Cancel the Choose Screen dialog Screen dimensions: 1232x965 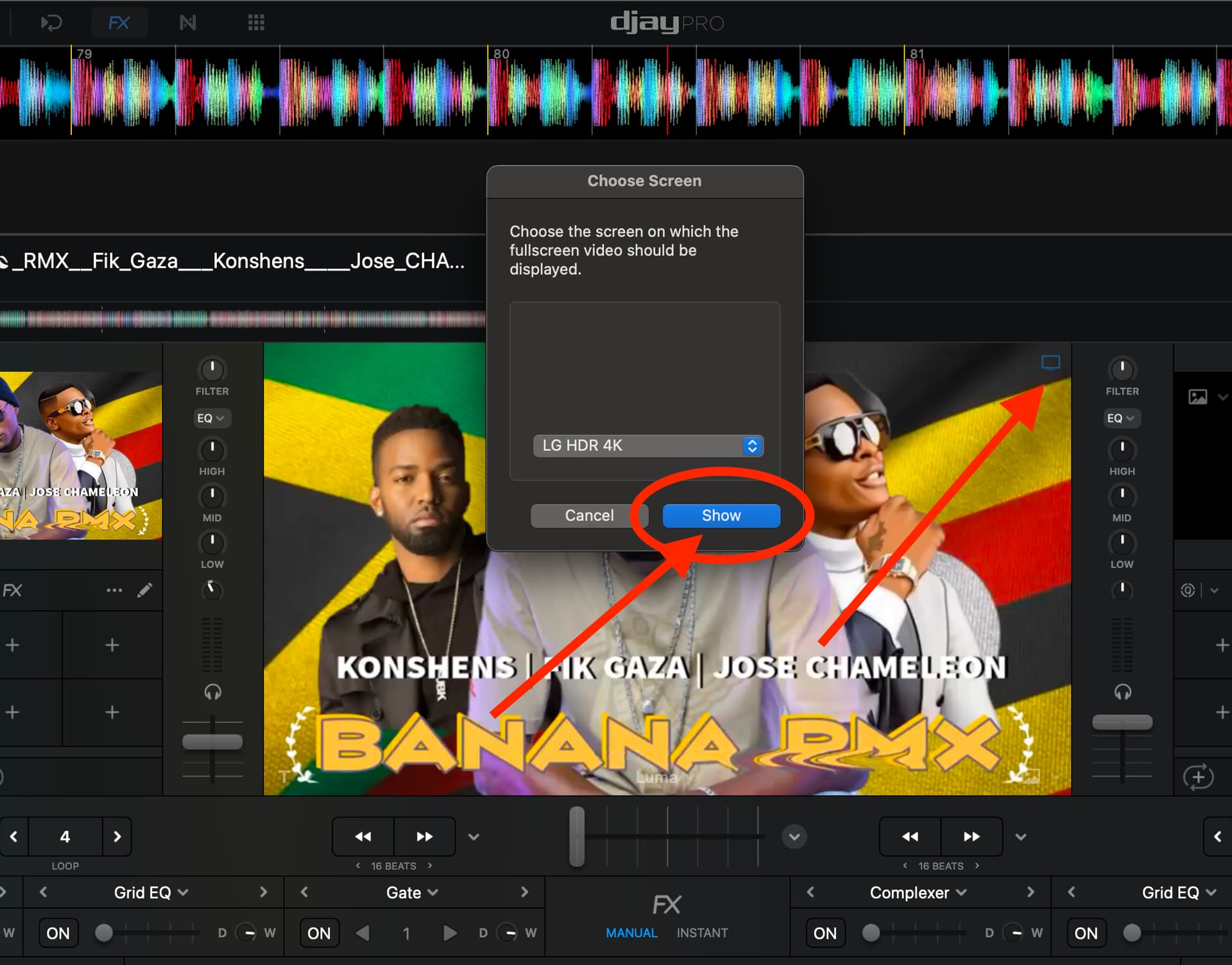pos(589,516)
